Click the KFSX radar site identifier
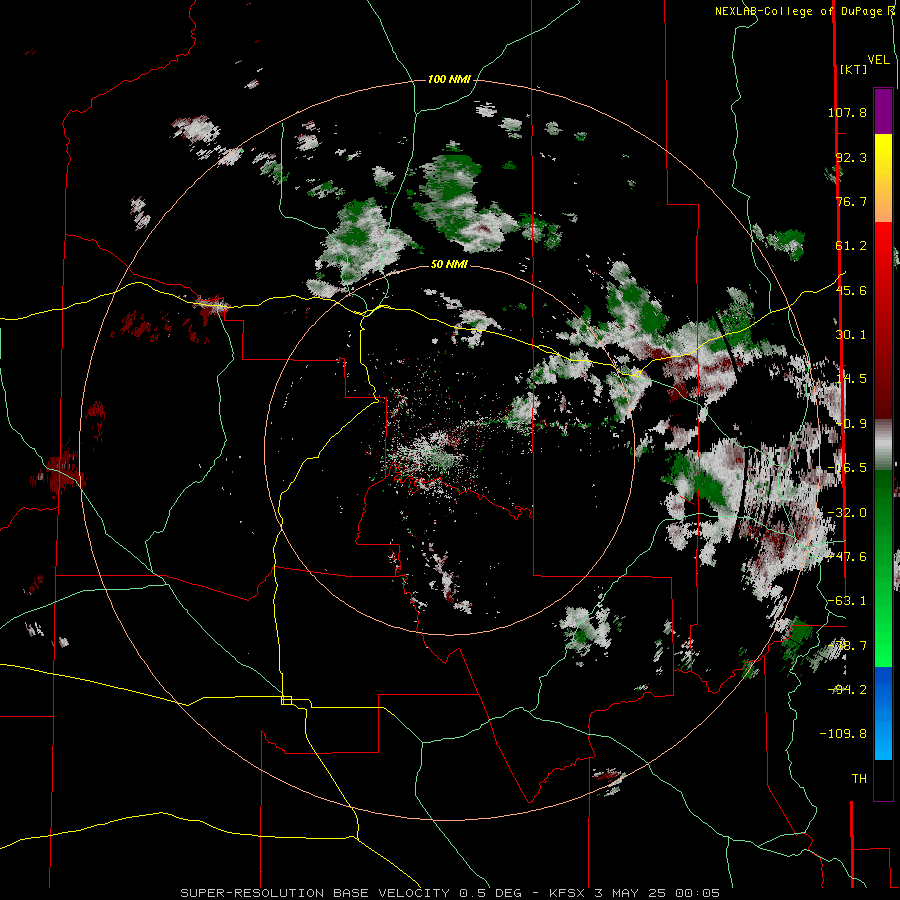Image resolution: width=900 pixels, height=900 pixels. (567, 893)
